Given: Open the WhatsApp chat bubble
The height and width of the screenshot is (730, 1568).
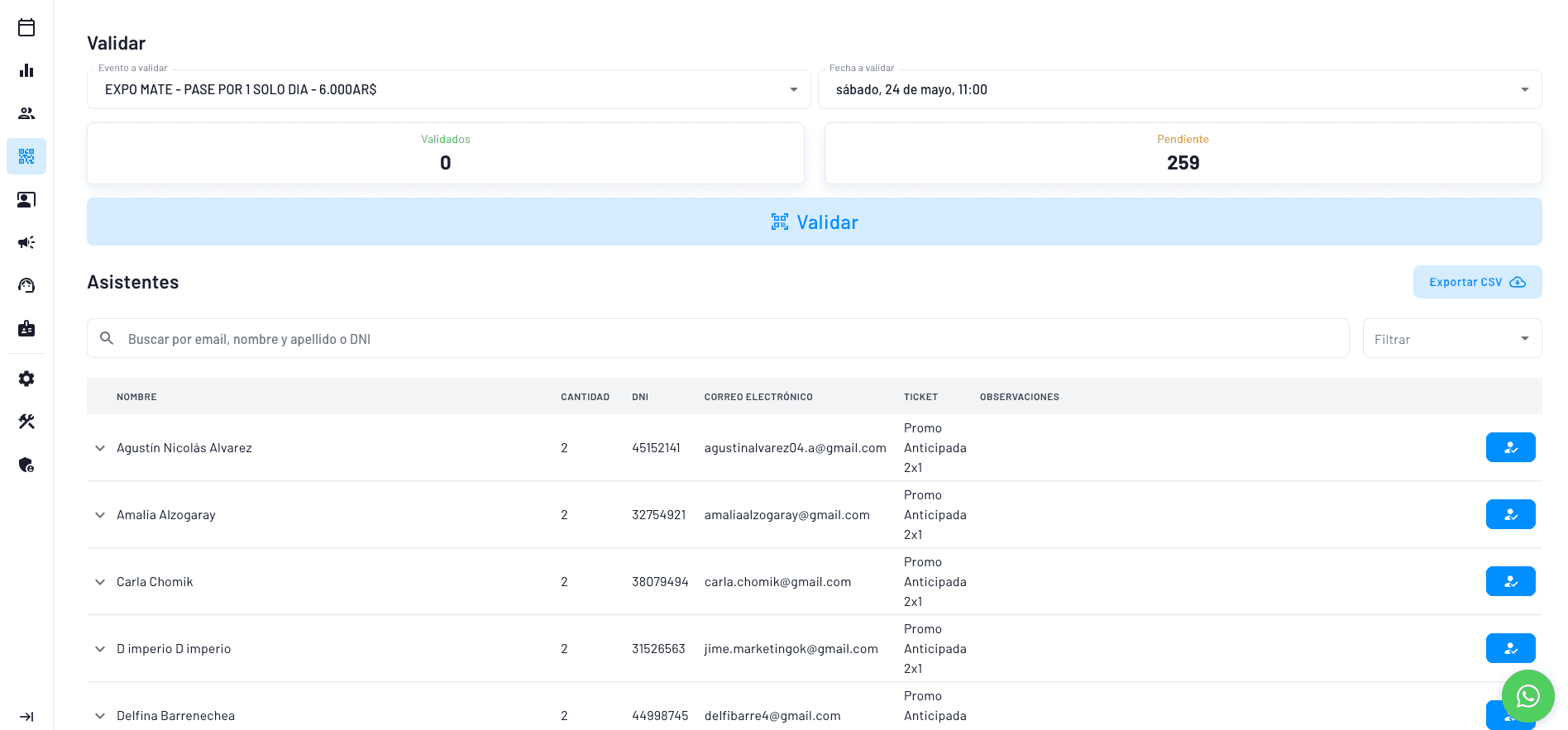Looking at the screenshot, I should (x=1527, y=696).
